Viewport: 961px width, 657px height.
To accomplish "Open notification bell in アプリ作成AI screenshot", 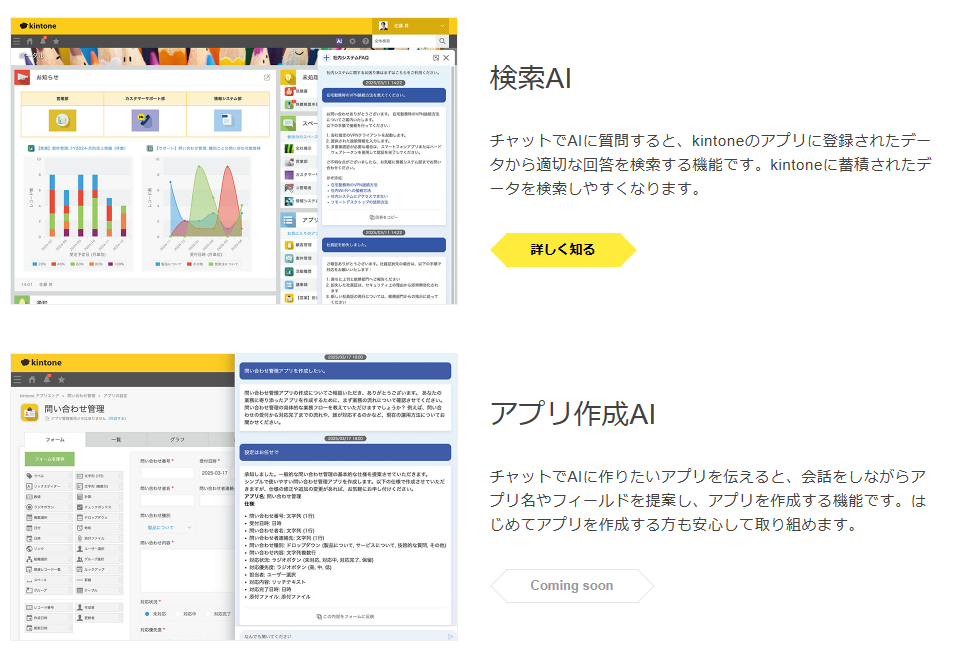I will click(47, 379).
